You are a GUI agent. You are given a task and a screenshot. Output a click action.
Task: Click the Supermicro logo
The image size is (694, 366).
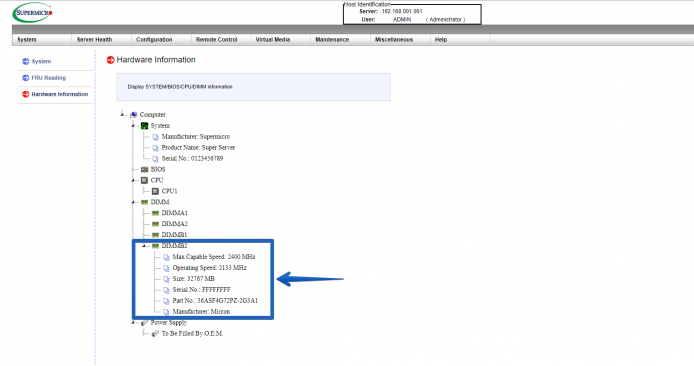(x=33, y=12)
